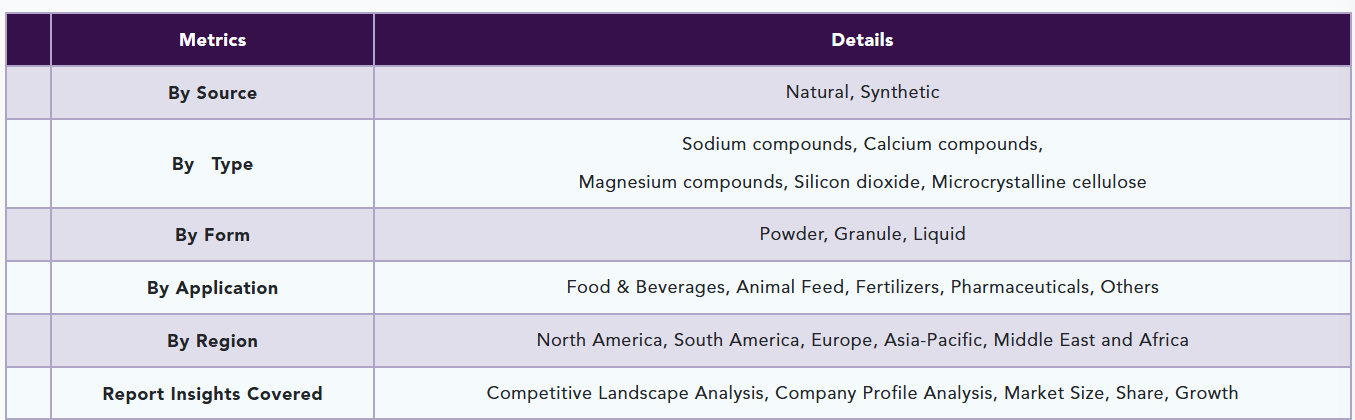Select the Report Insights Covered label

pos(212,394)
